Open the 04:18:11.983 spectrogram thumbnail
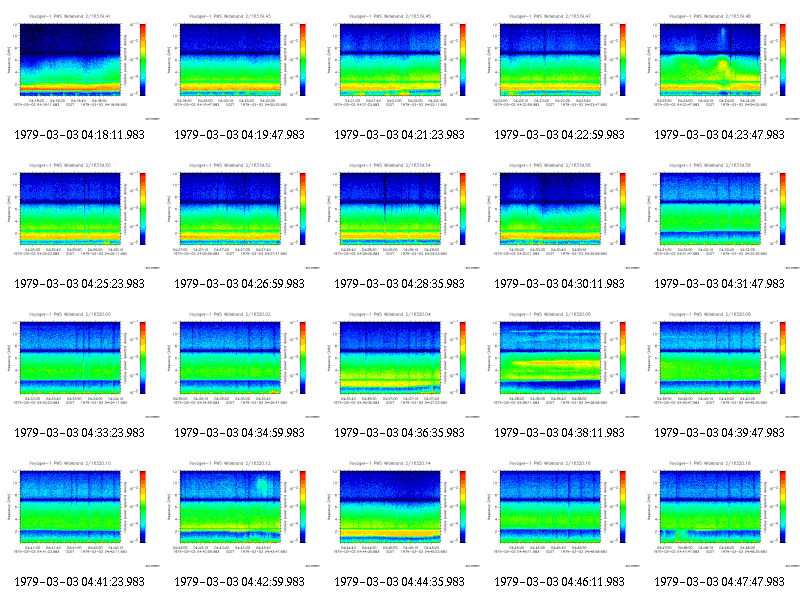The height and width of the screenshot is (596, 800). click(x=80, y=67)
